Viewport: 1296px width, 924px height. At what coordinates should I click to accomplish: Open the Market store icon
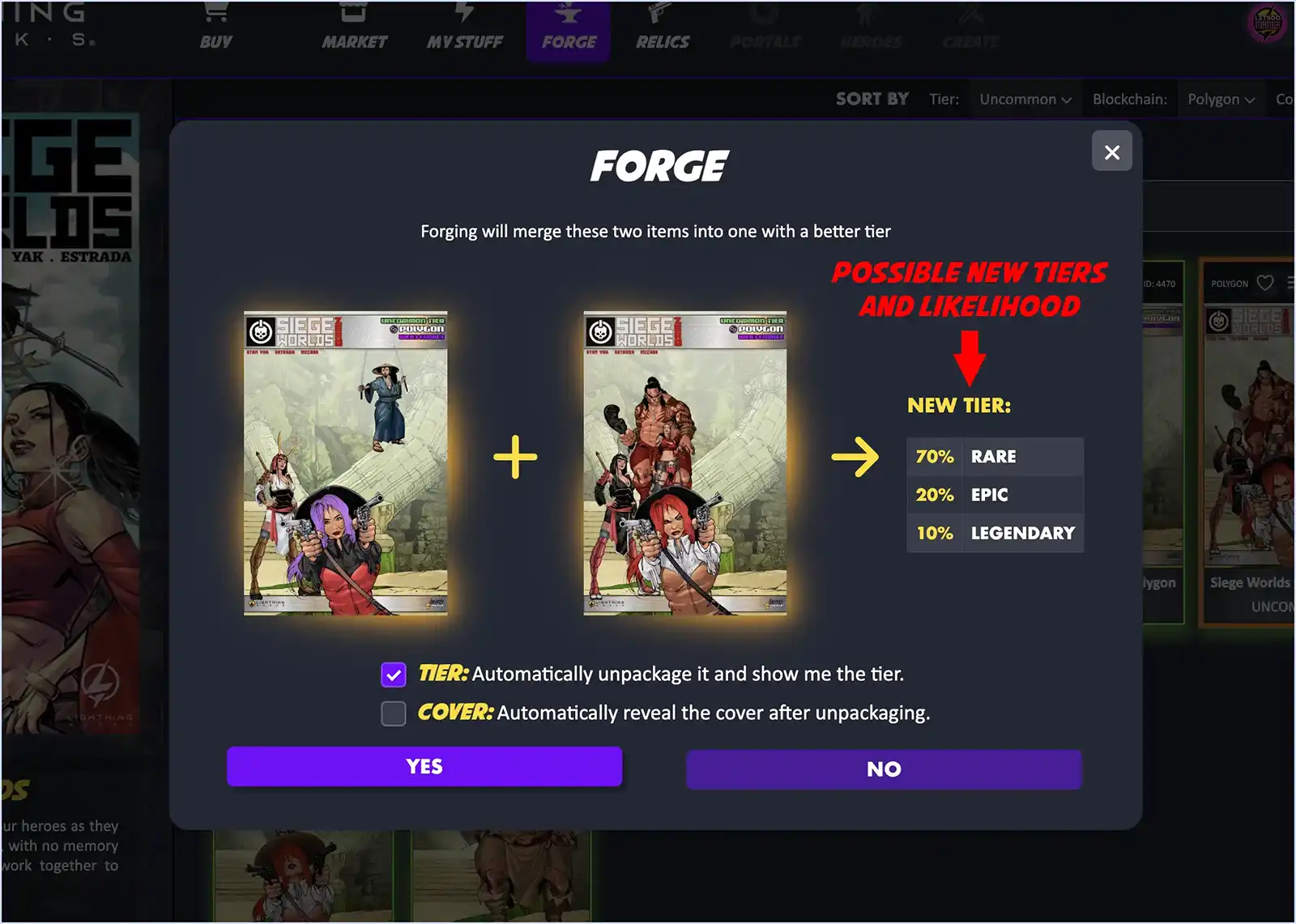coord(354,12)
